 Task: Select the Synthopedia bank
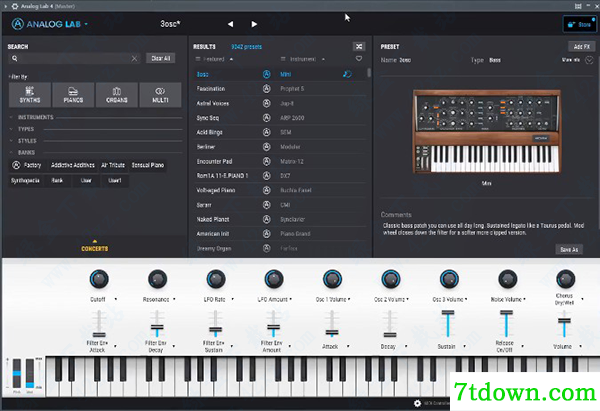[x=25, y=180]
